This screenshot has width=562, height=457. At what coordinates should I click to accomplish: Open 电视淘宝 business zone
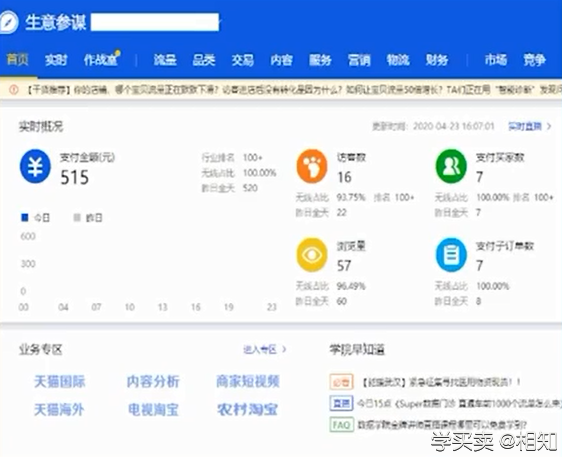(153, 410)
